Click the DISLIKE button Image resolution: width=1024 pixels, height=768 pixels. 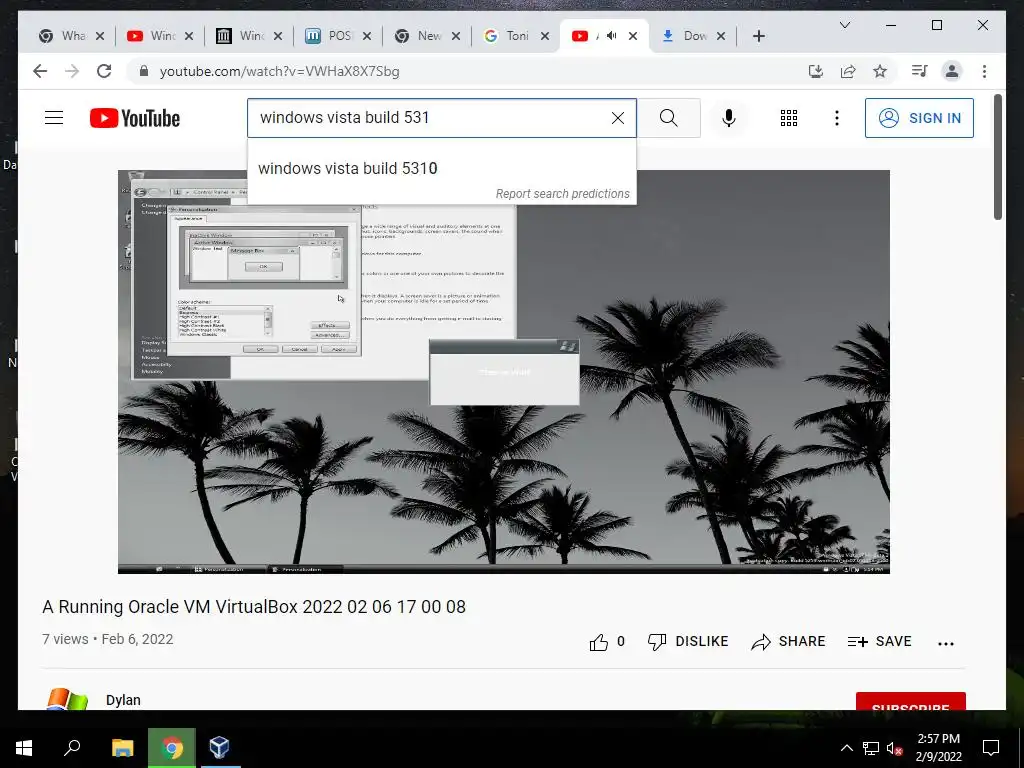pos(688,642)
